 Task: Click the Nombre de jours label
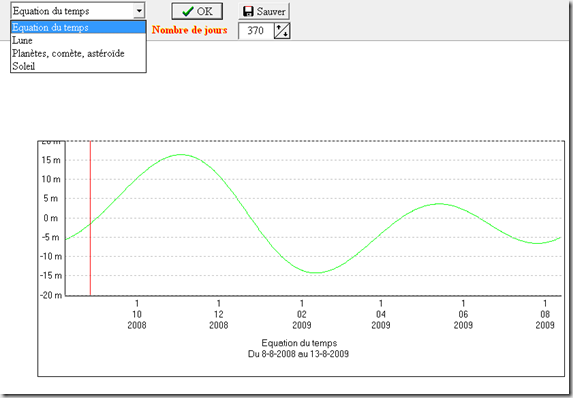pos(190,30)
